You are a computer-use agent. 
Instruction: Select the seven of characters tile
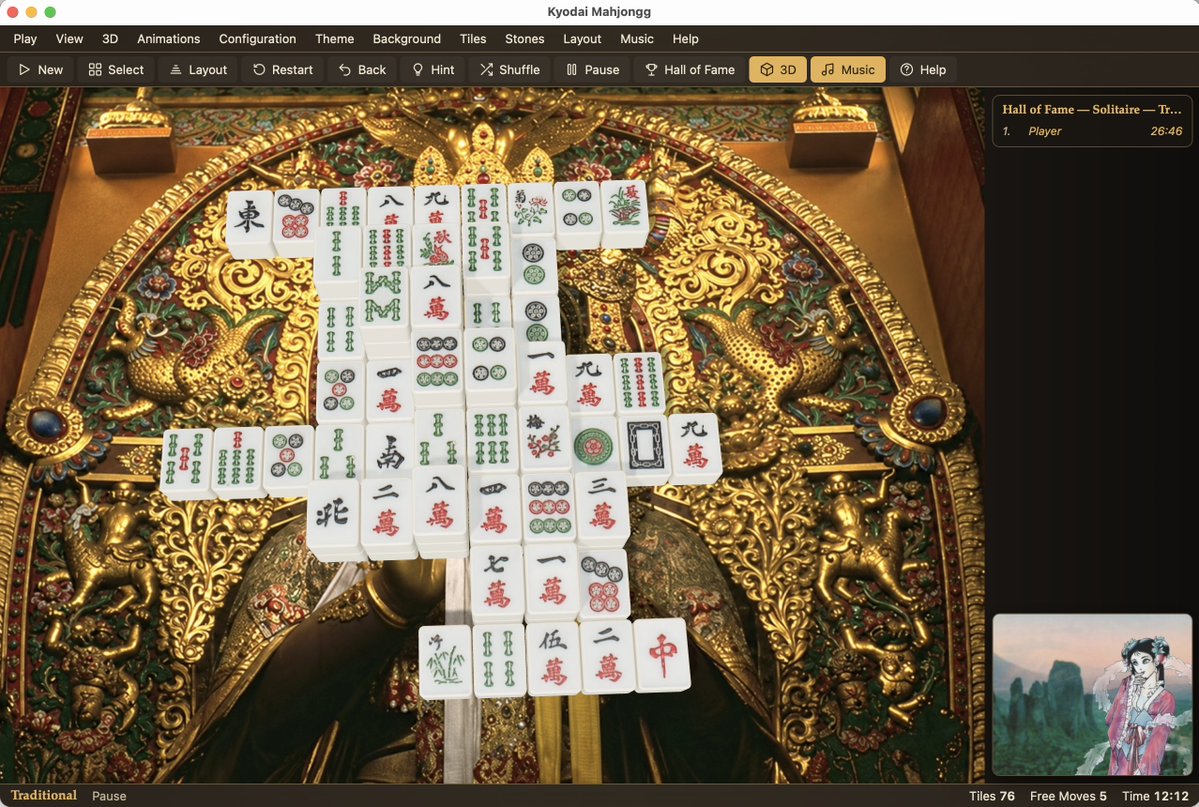pos(497,580)
